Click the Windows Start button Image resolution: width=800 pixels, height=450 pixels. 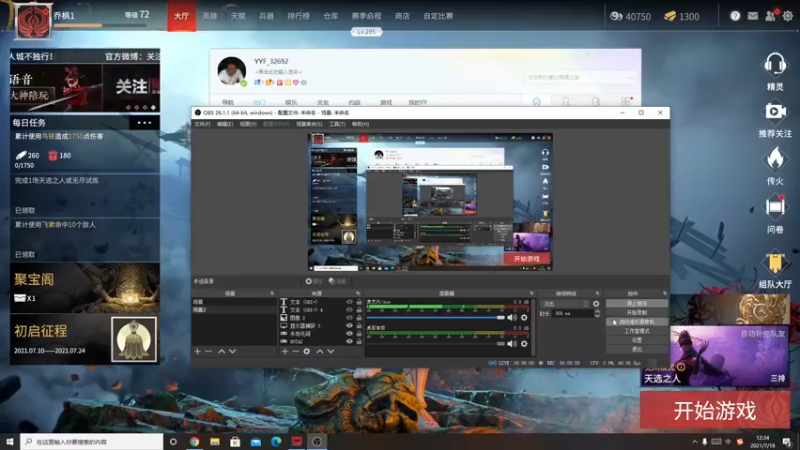coord(10,441)
